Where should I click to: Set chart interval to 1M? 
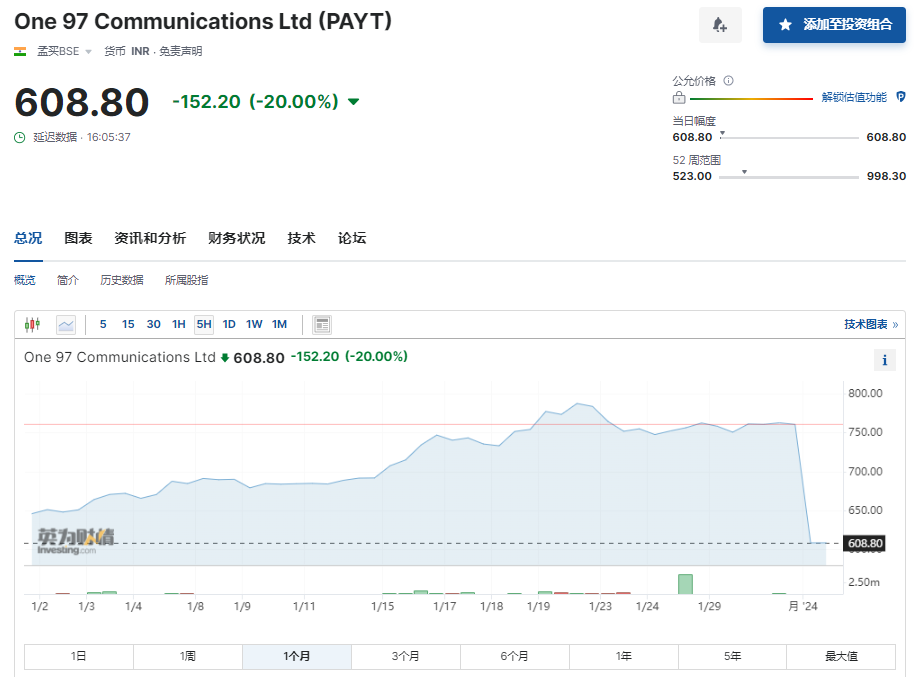click(x=279, y=324)
